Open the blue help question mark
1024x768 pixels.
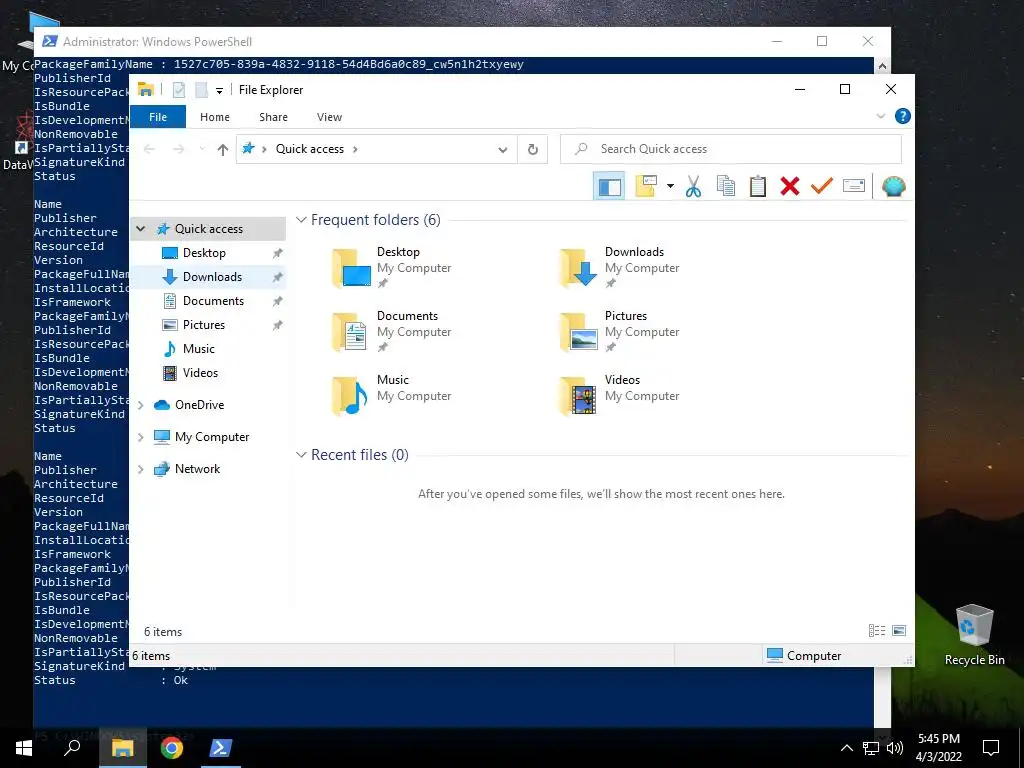click(x=903, y=116)
